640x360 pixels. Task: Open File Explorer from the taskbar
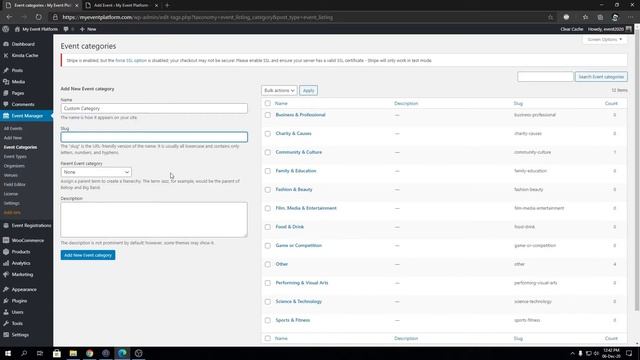[x=73, y=353]
